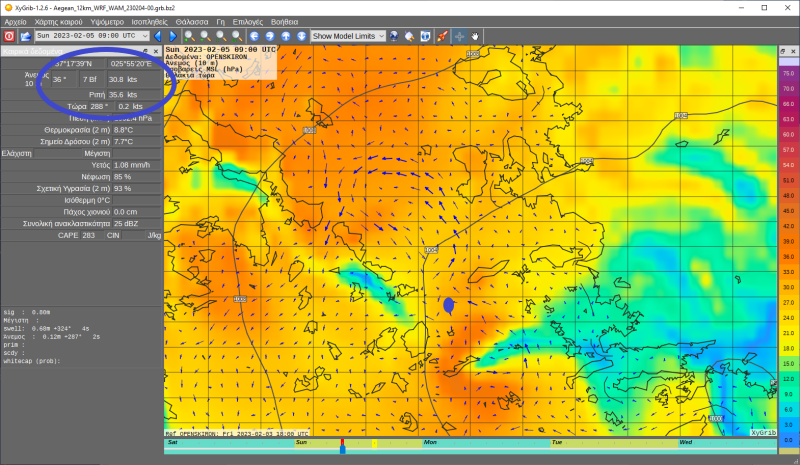Open the Βοήθεια menu
The height and width of the screenshot is (465, 800).
[284, 20]
